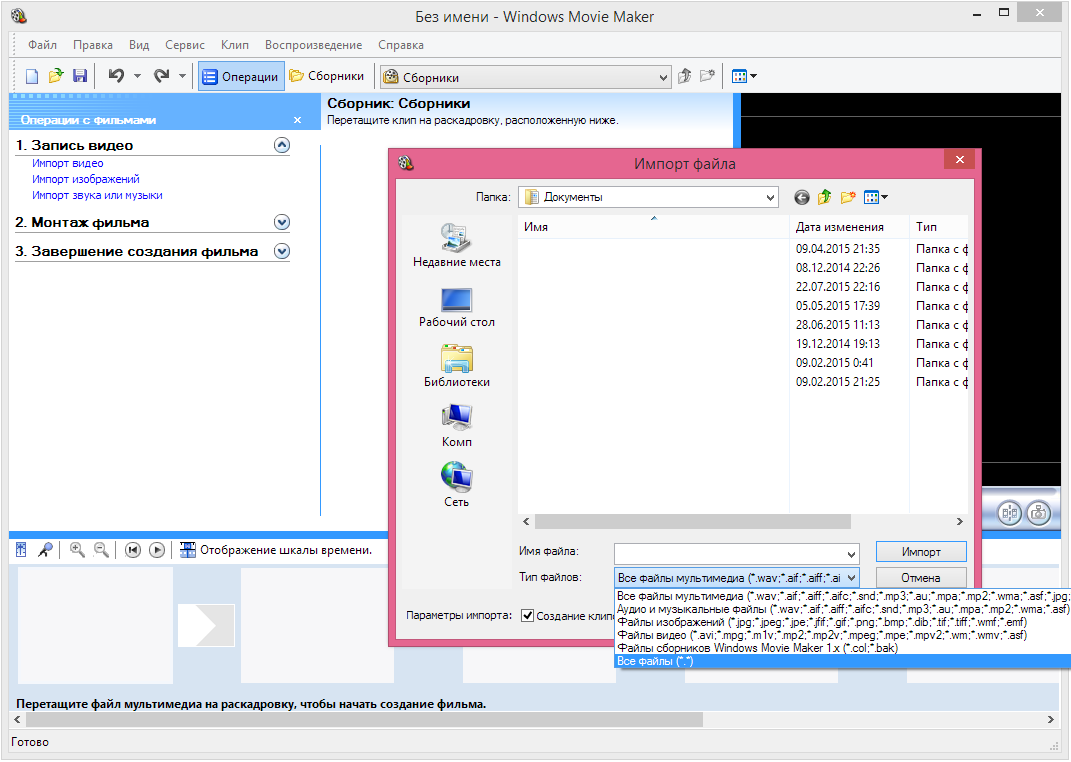
Task: Go to Комп in dialog sidebar
Action: click(456, 425)
